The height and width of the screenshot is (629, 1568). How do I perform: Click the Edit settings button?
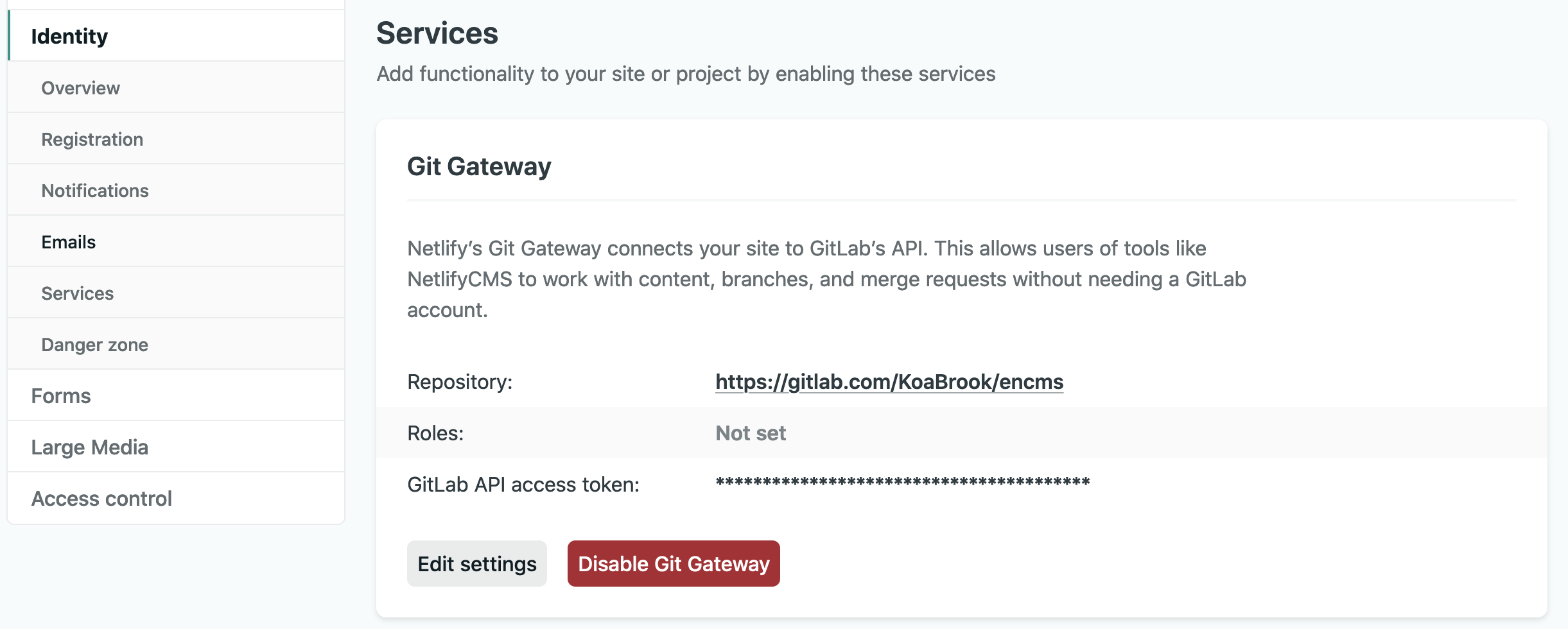(477, 564)
